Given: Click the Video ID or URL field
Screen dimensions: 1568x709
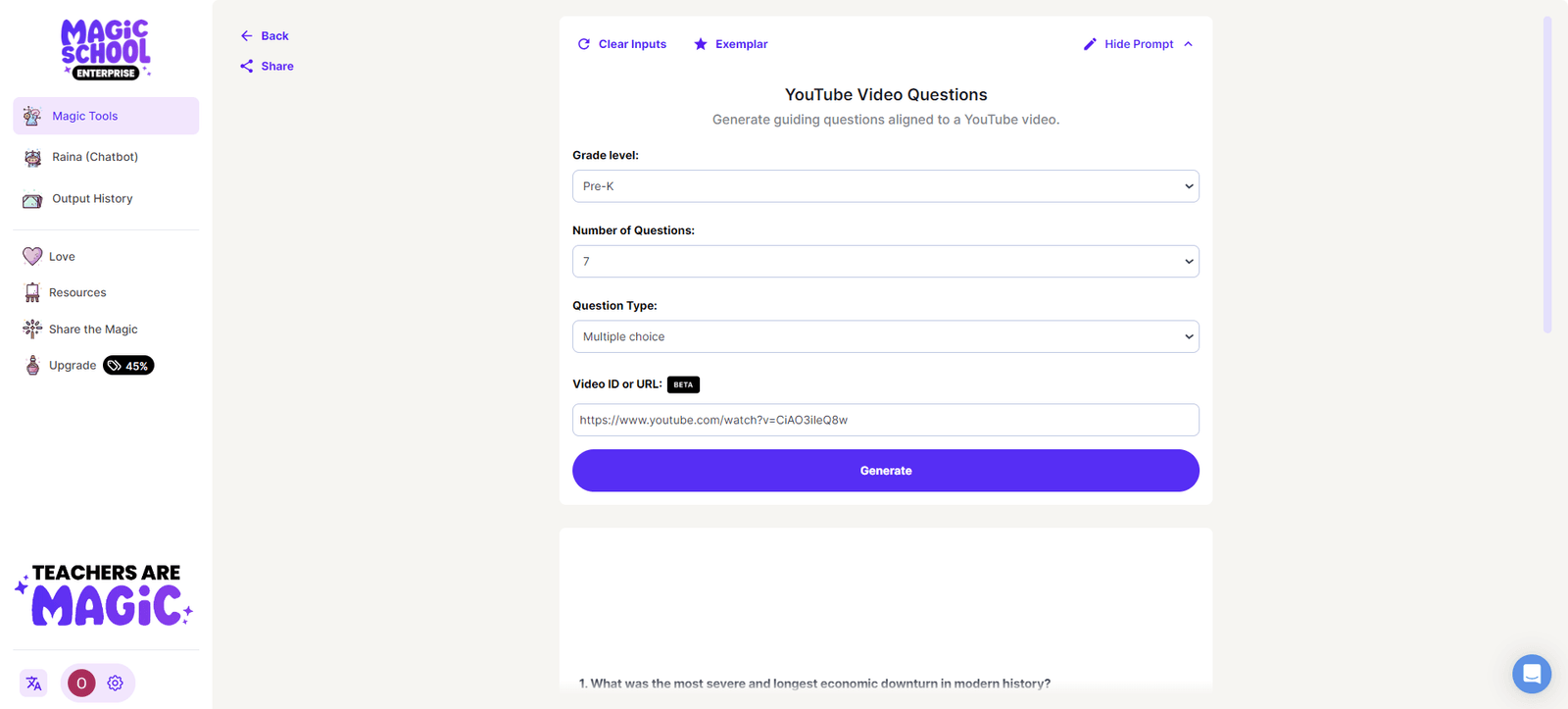Looking at the screenshot, I should (885, 420).
